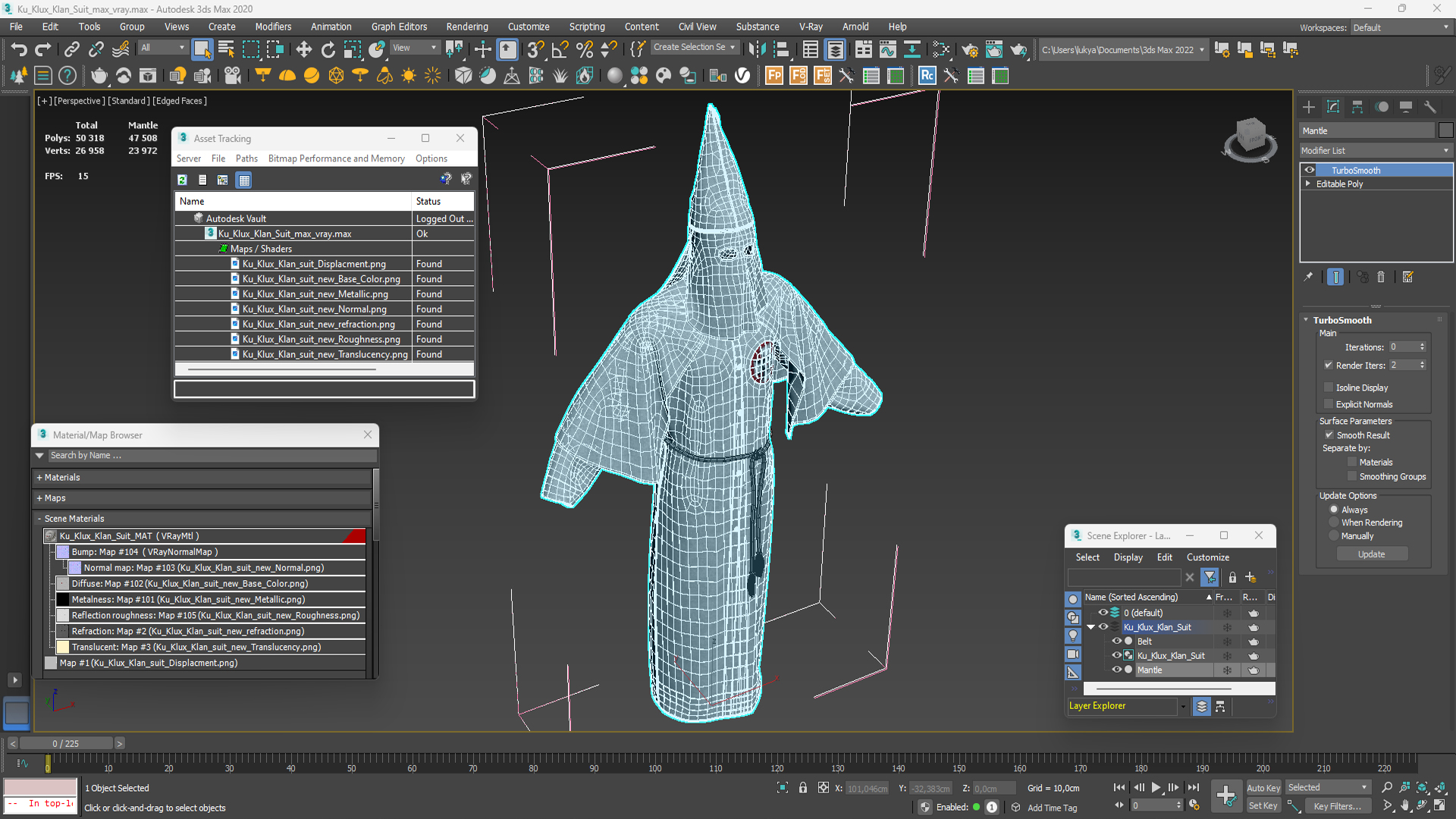This screenshot has height=819, width=1456.
Task: Click the Selection Lock toggle icon
Action: pos(803,788)
